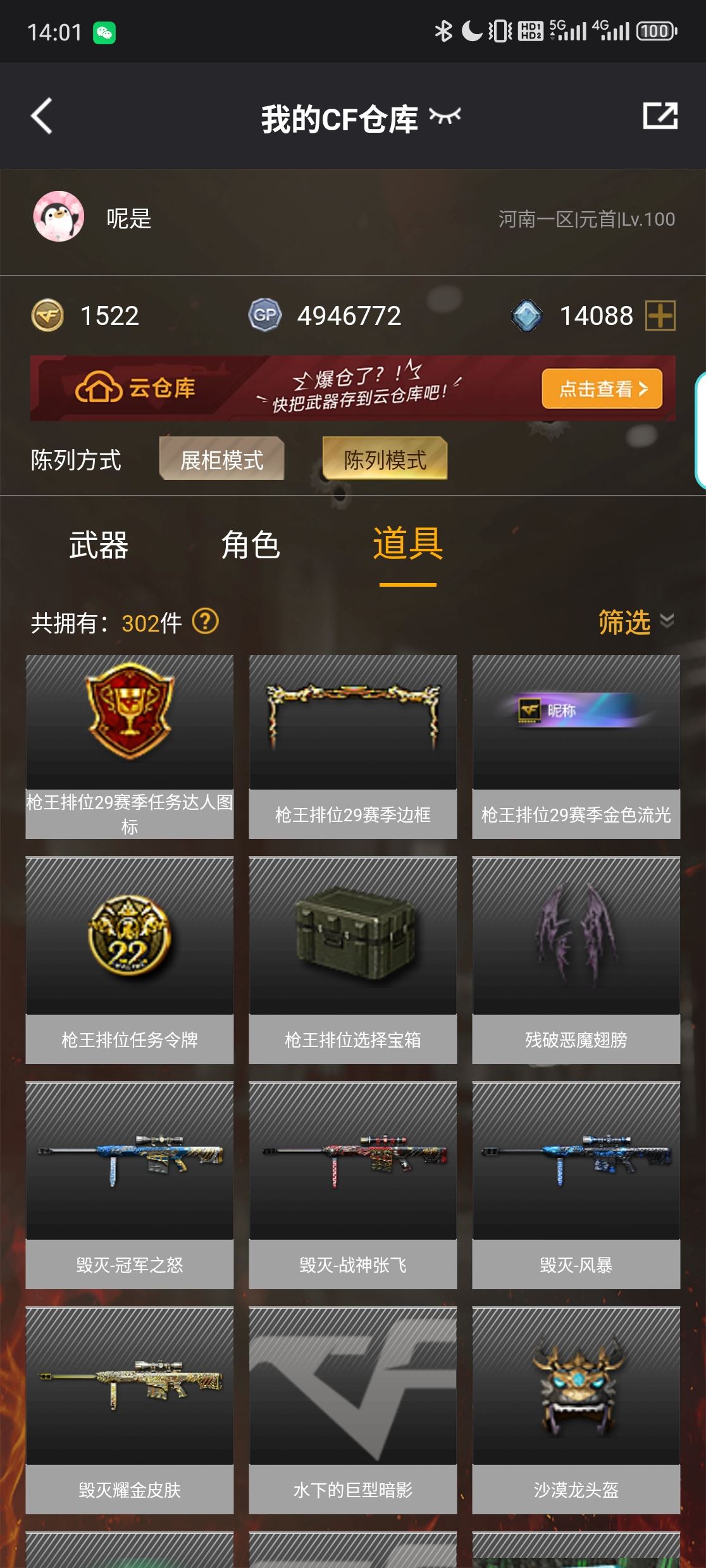The image size is (706, 1568).
Task: Go back using the left arrow icon
Action: 42,116
